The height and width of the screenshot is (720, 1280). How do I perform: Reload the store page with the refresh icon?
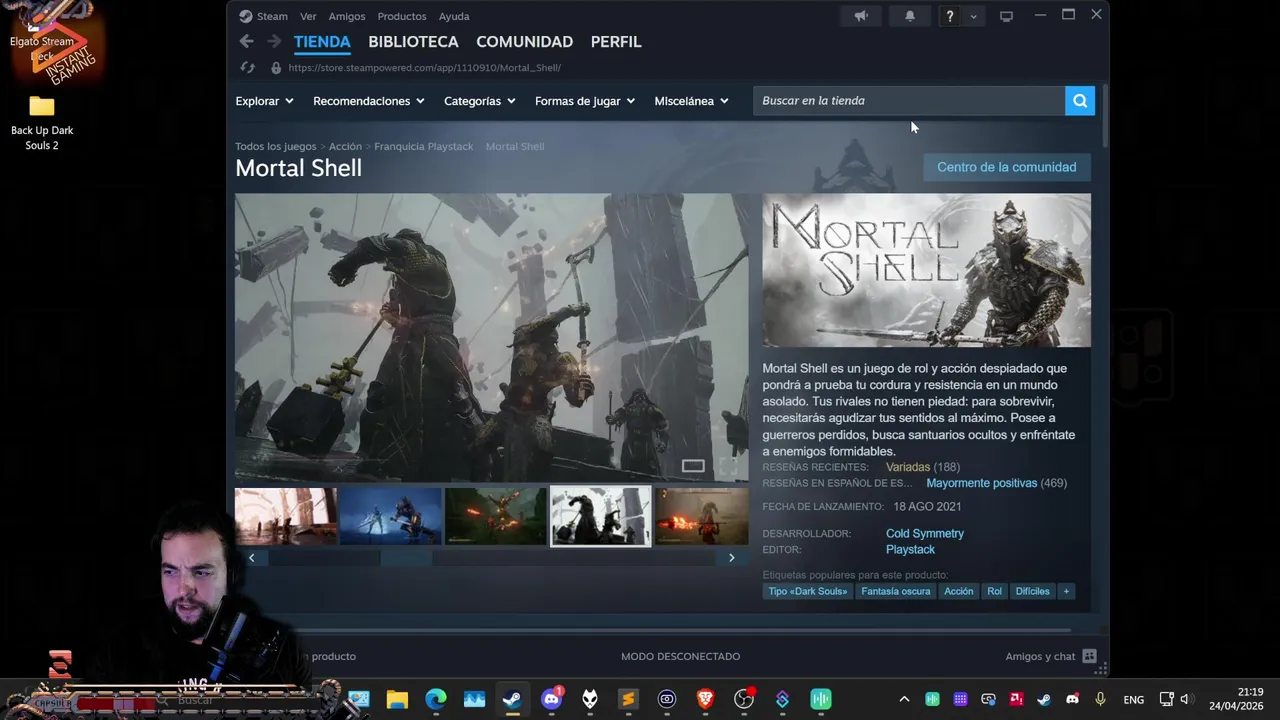coord(248,68)
